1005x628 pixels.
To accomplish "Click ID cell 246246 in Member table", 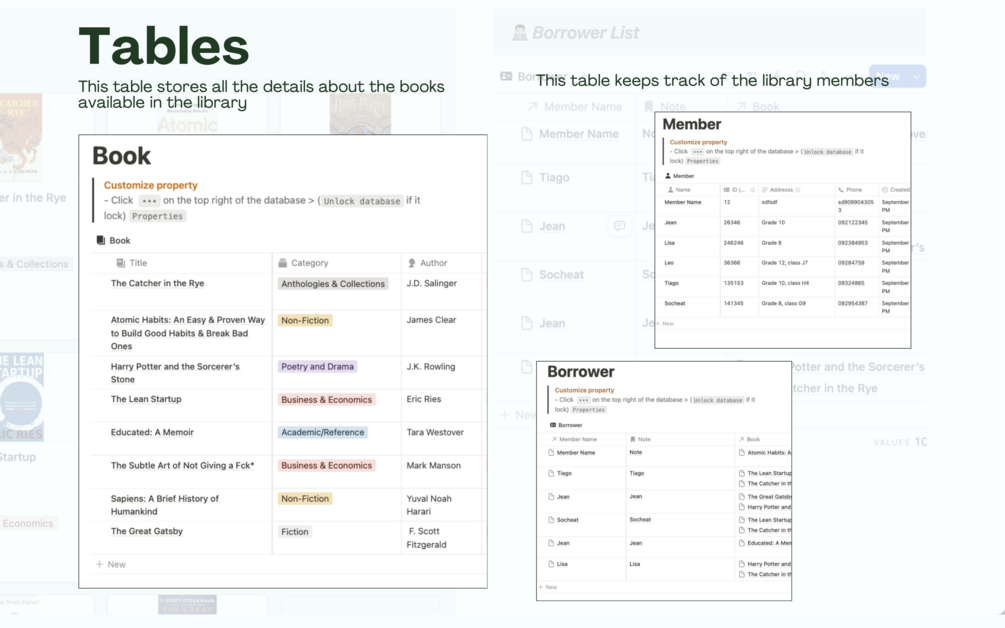I will click(733, 243).
